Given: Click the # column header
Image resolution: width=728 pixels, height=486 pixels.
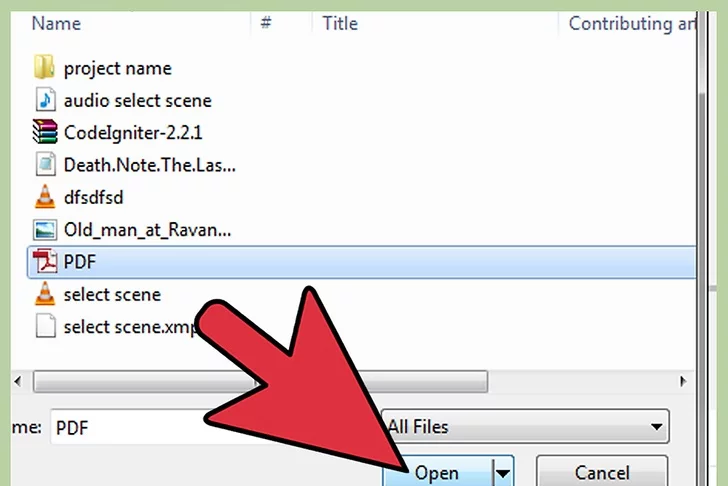Looking at the screenshot, I should click(x=266, y=22).
